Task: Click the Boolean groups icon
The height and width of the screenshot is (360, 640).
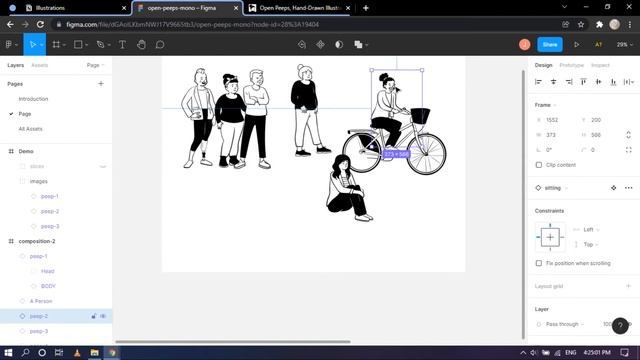Action: (358, 44)
